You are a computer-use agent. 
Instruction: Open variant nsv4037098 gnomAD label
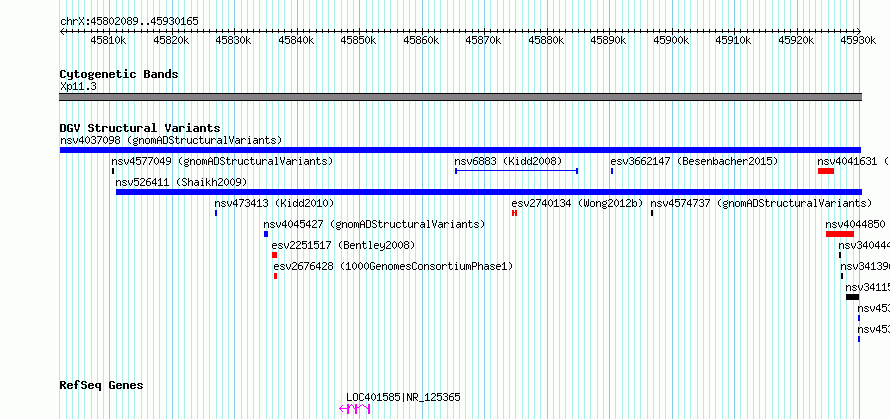pos(171,140)
